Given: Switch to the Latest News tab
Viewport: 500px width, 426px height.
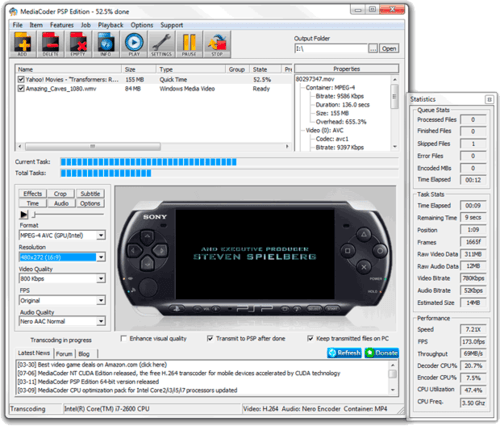Looking at the screenshot, I should pyautogui.click(x=34, y=353).
